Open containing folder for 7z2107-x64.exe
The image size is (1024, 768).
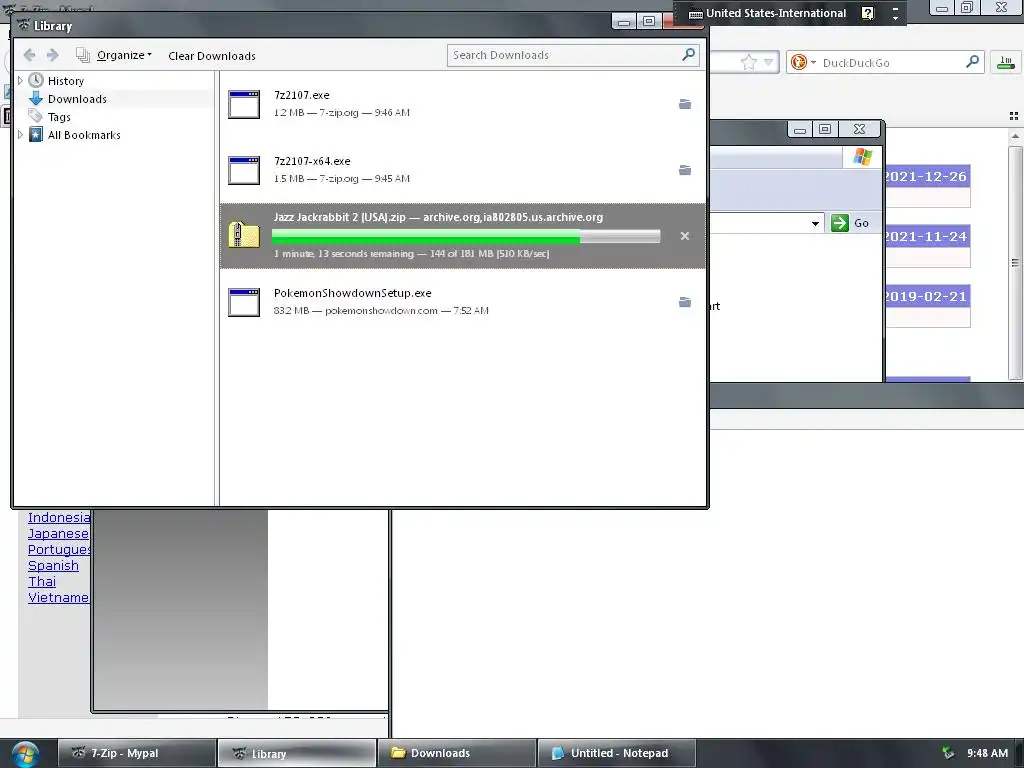(x=684, y=170)
